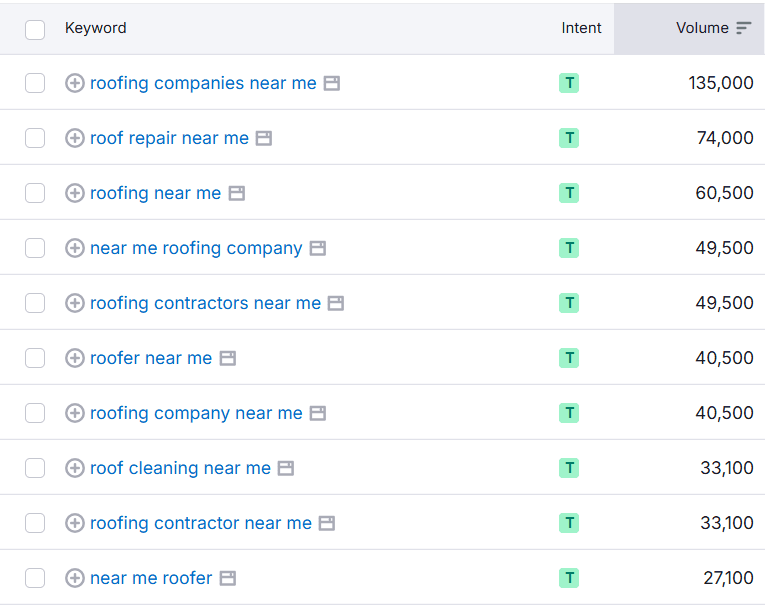Click the plus icon for roof cleaning near me
Image resolution: width=765 pixels, height=607 pixels.
75,468
